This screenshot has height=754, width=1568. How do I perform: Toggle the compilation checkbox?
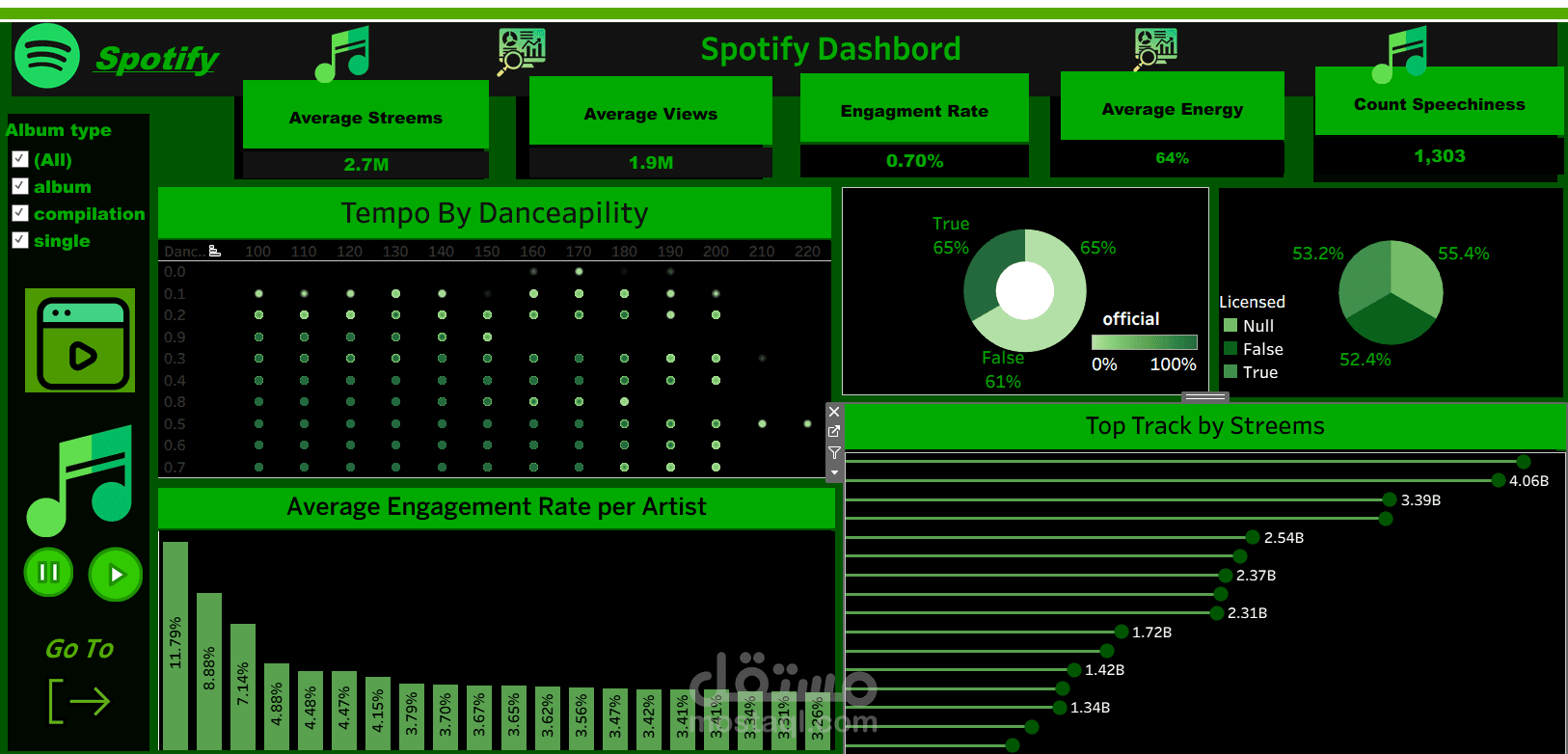[19, 213]
